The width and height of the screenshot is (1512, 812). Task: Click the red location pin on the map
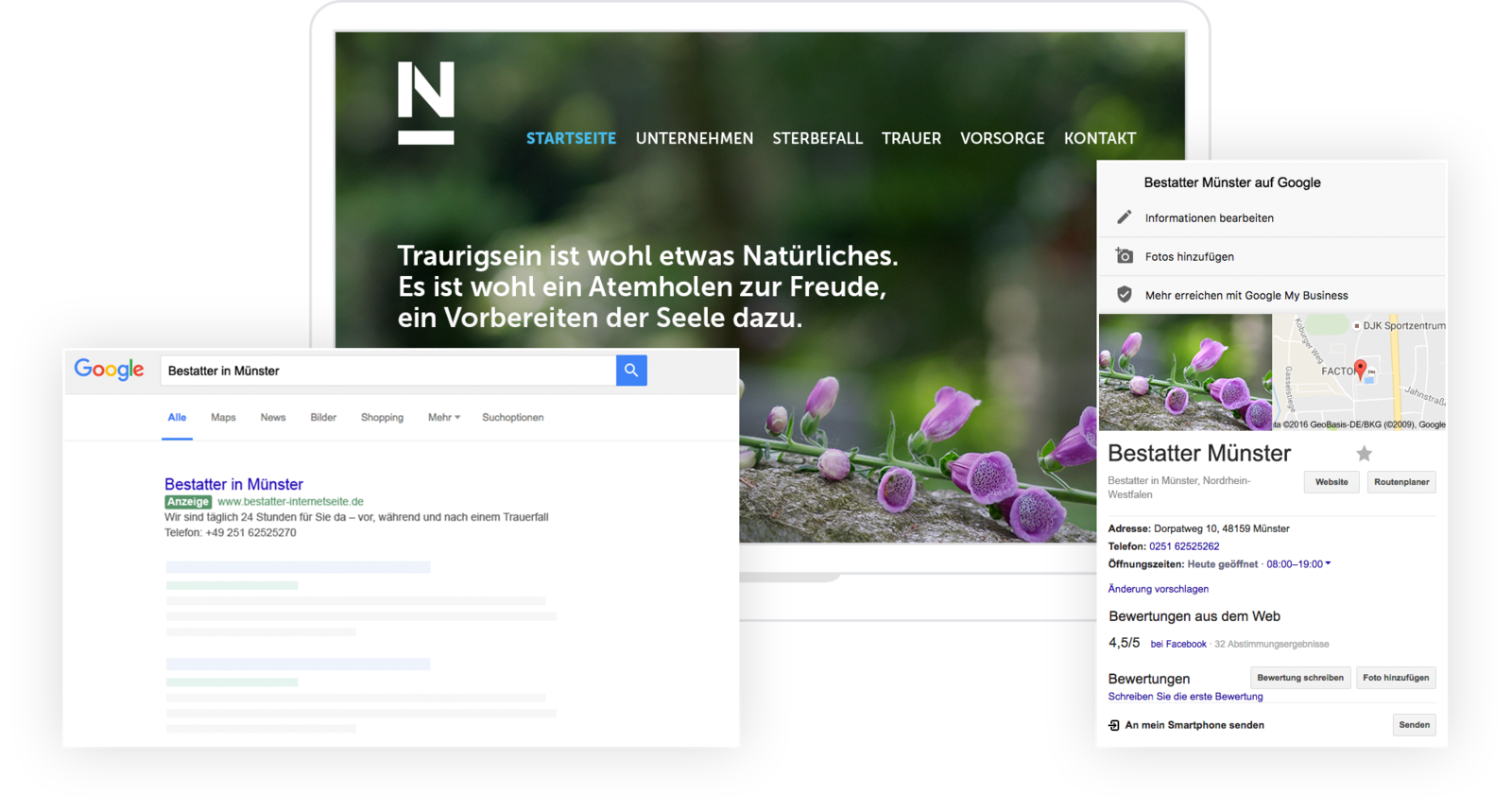click(x=1360, y=369)
